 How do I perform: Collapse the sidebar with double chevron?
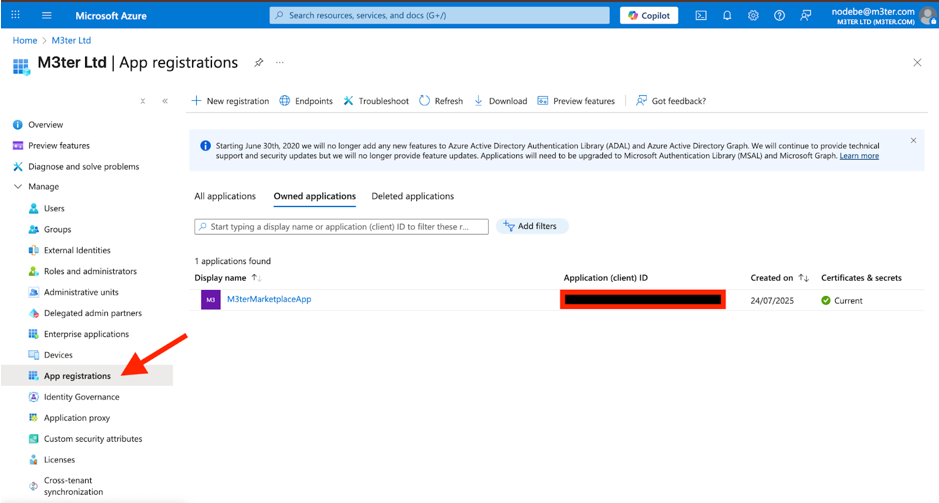tap(165, 101)
